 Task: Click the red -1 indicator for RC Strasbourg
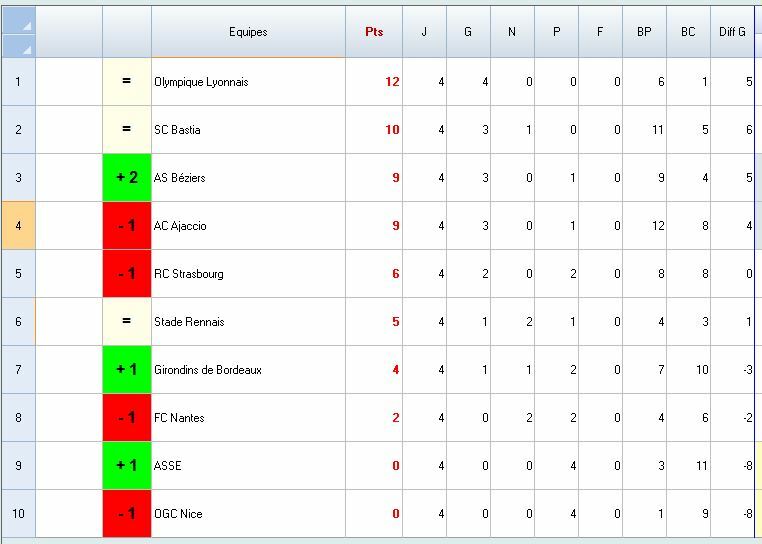tap(127, 274)
